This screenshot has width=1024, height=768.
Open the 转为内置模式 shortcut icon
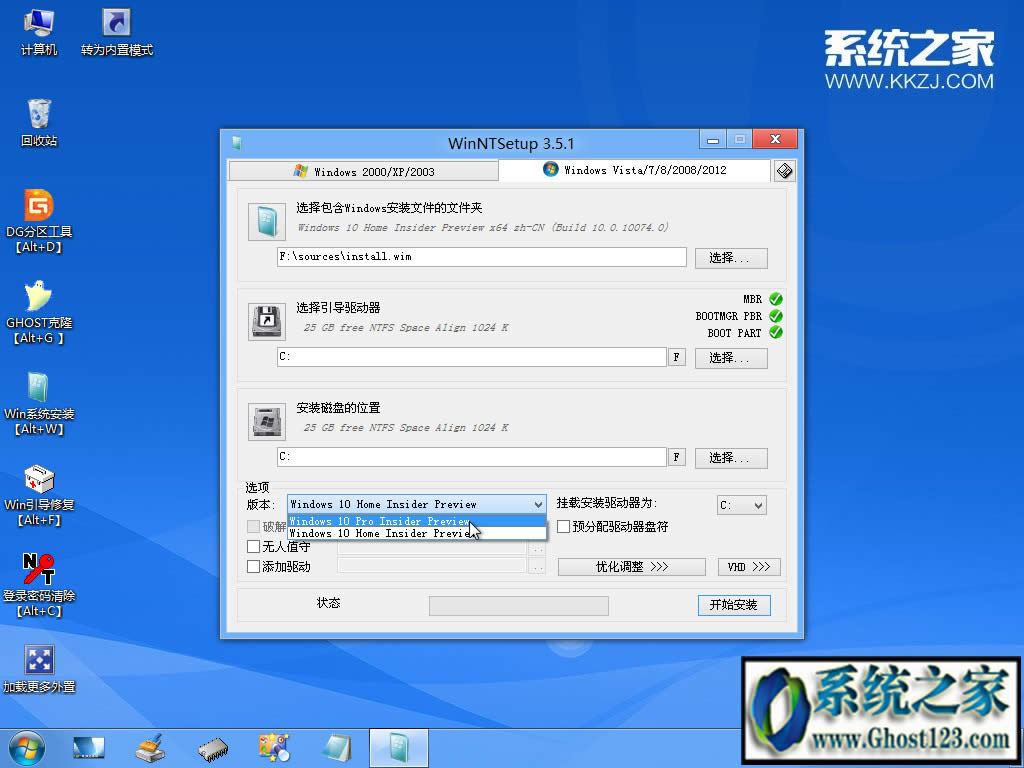[117, 33]
